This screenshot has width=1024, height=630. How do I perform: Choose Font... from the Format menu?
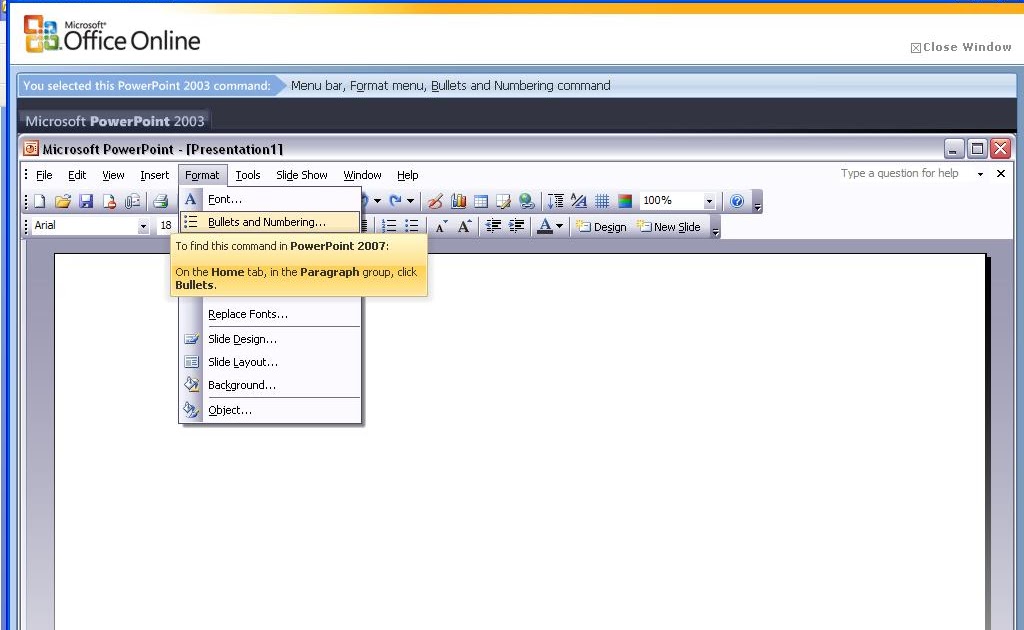(x=270, y=199)
